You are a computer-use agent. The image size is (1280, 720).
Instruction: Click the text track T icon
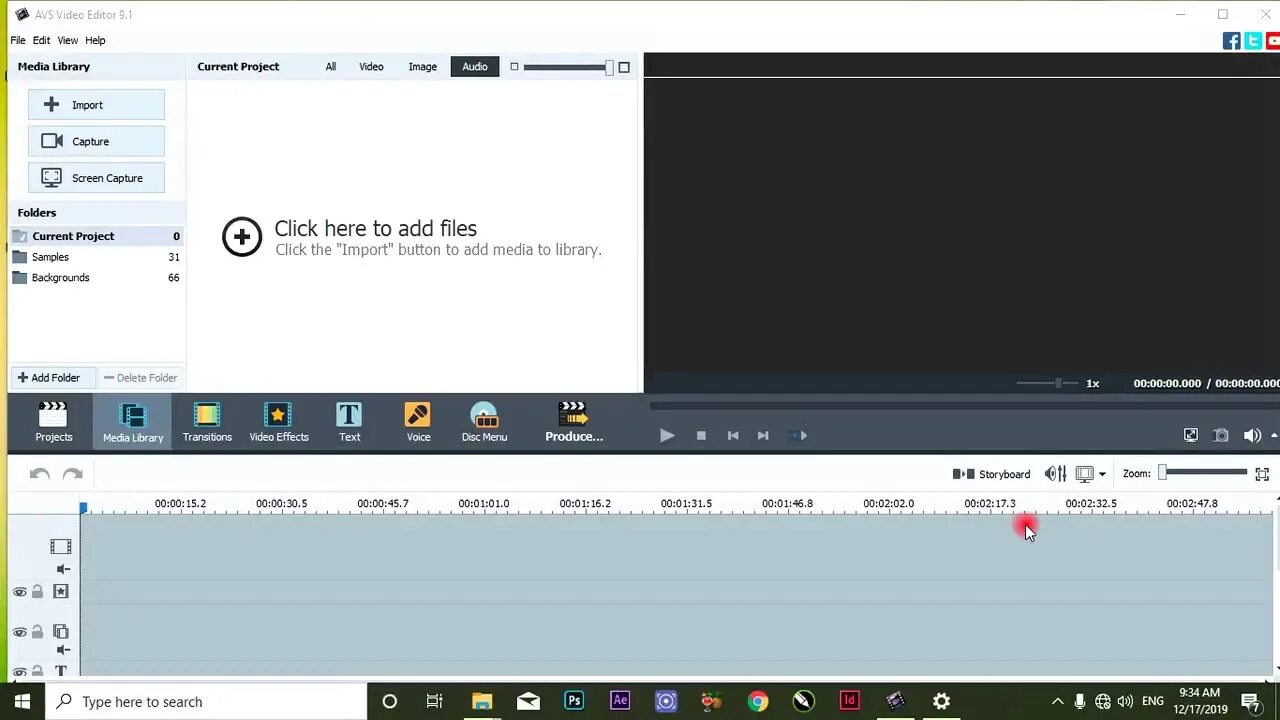click(61, 672)
